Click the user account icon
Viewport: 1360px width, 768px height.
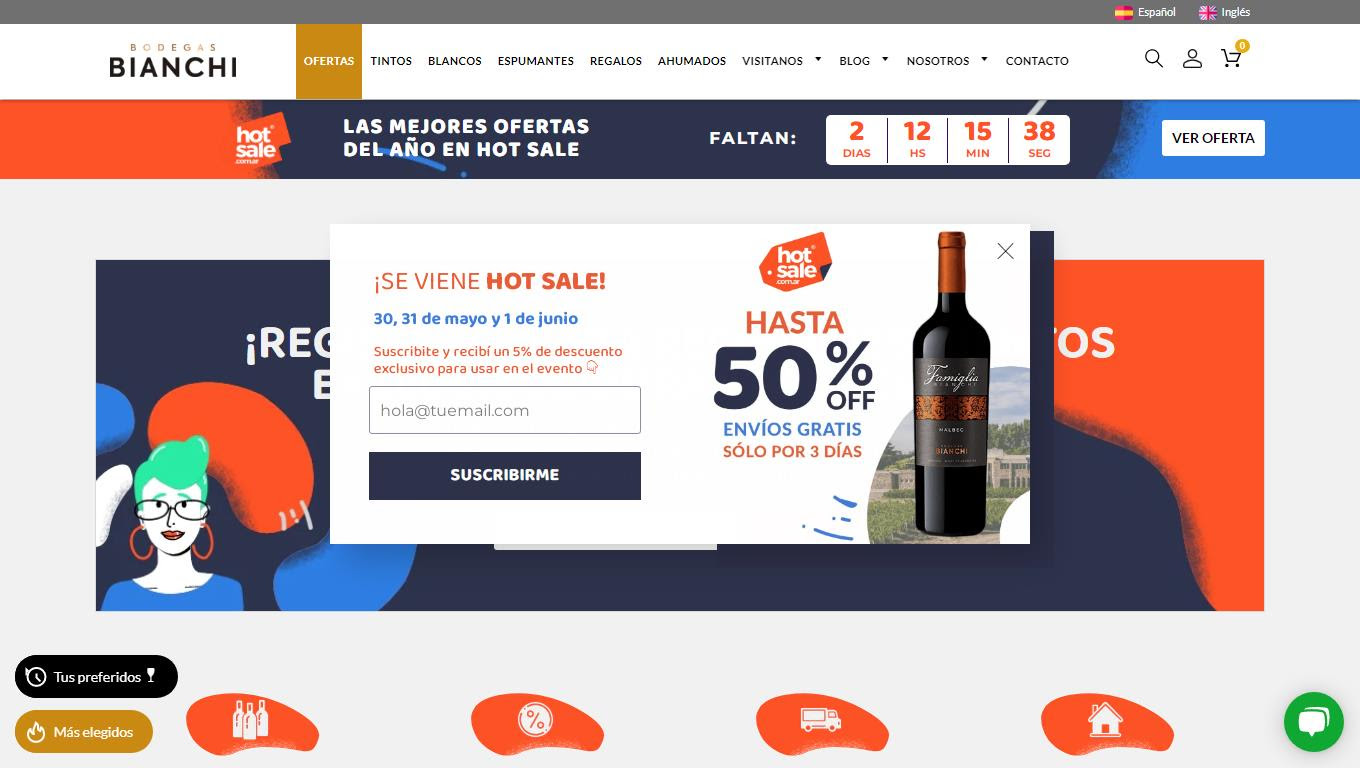(1192, 59)
